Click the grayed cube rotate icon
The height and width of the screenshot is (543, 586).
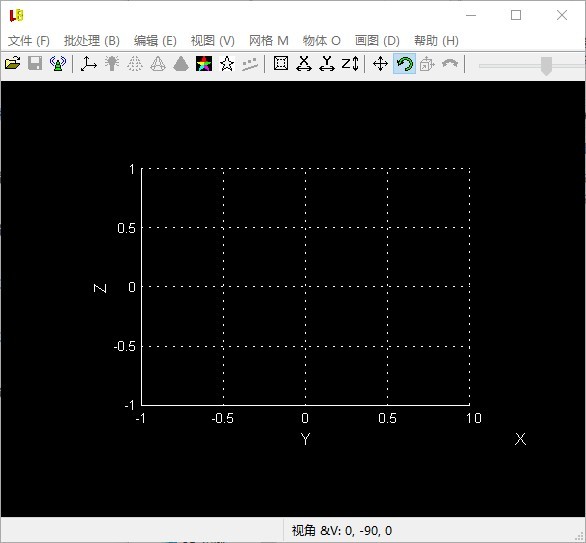click(427, 64)
